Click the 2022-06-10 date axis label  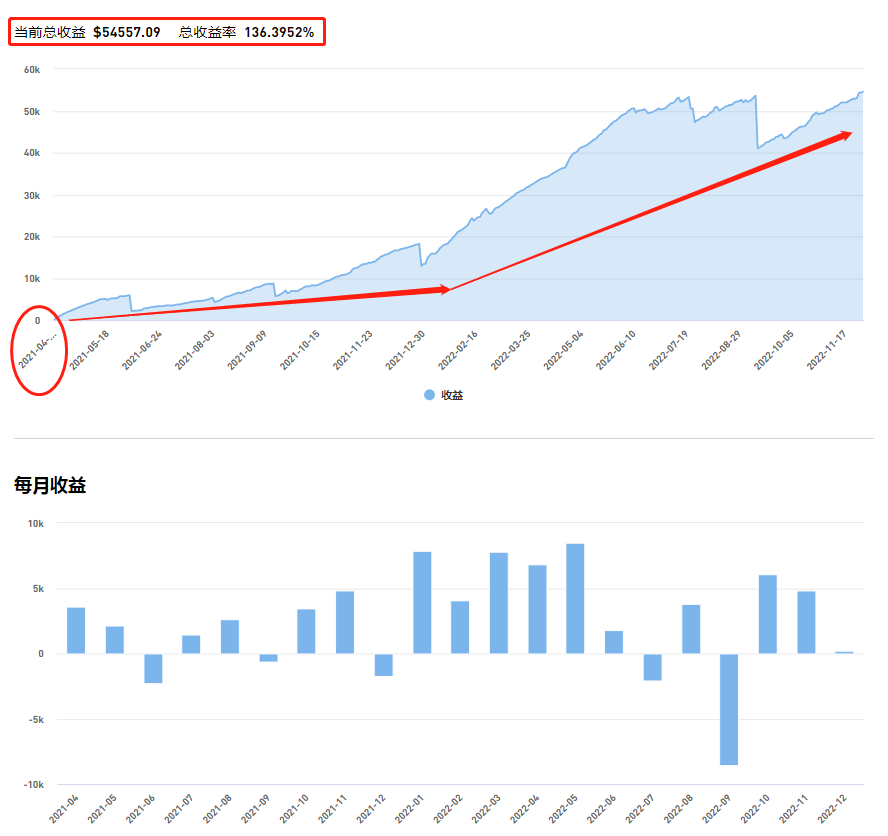(x=616, y=350)
